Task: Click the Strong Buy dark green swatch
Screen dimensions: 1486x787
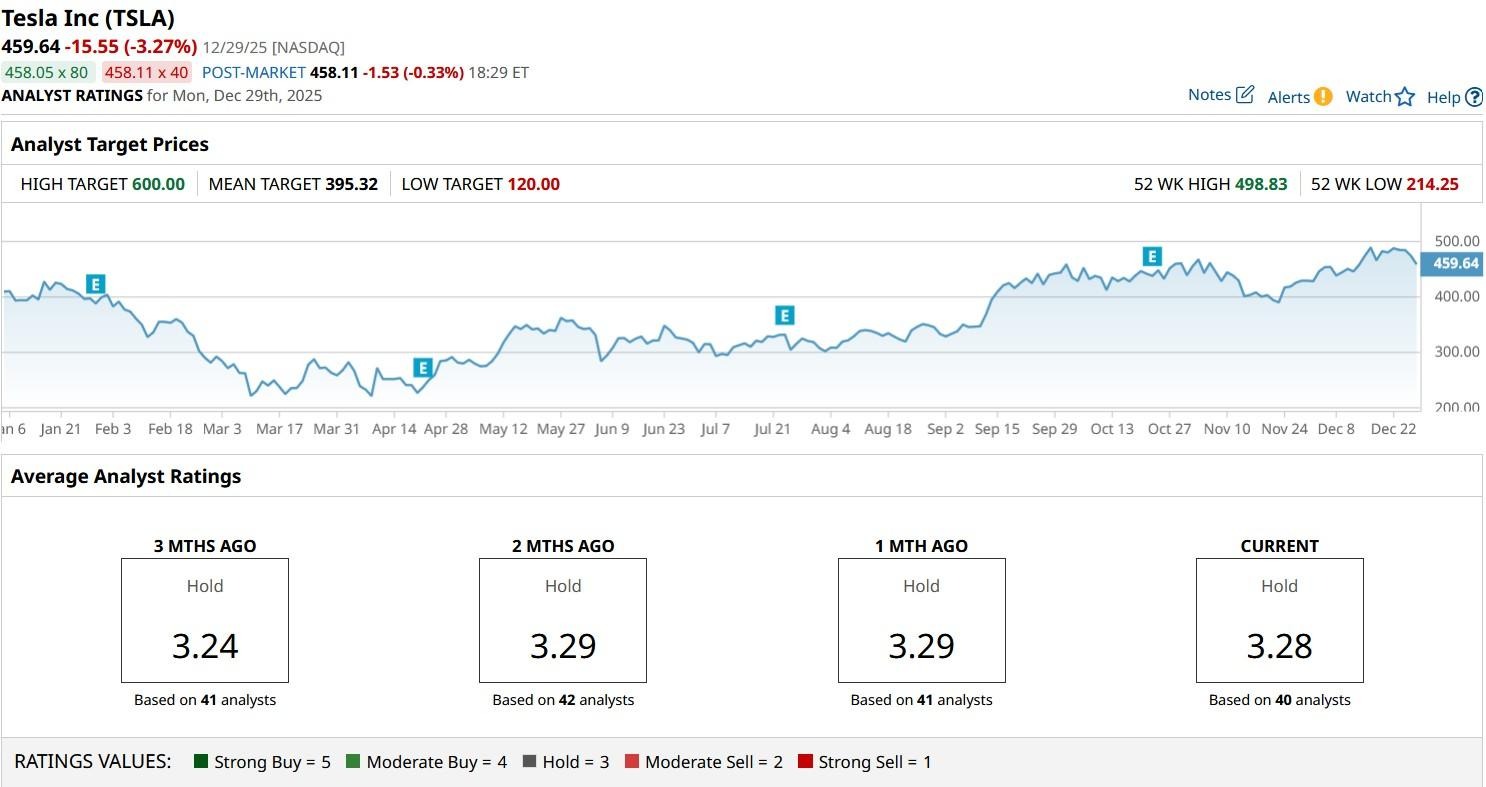Action: pyautogui.click(x=201, y=762)
